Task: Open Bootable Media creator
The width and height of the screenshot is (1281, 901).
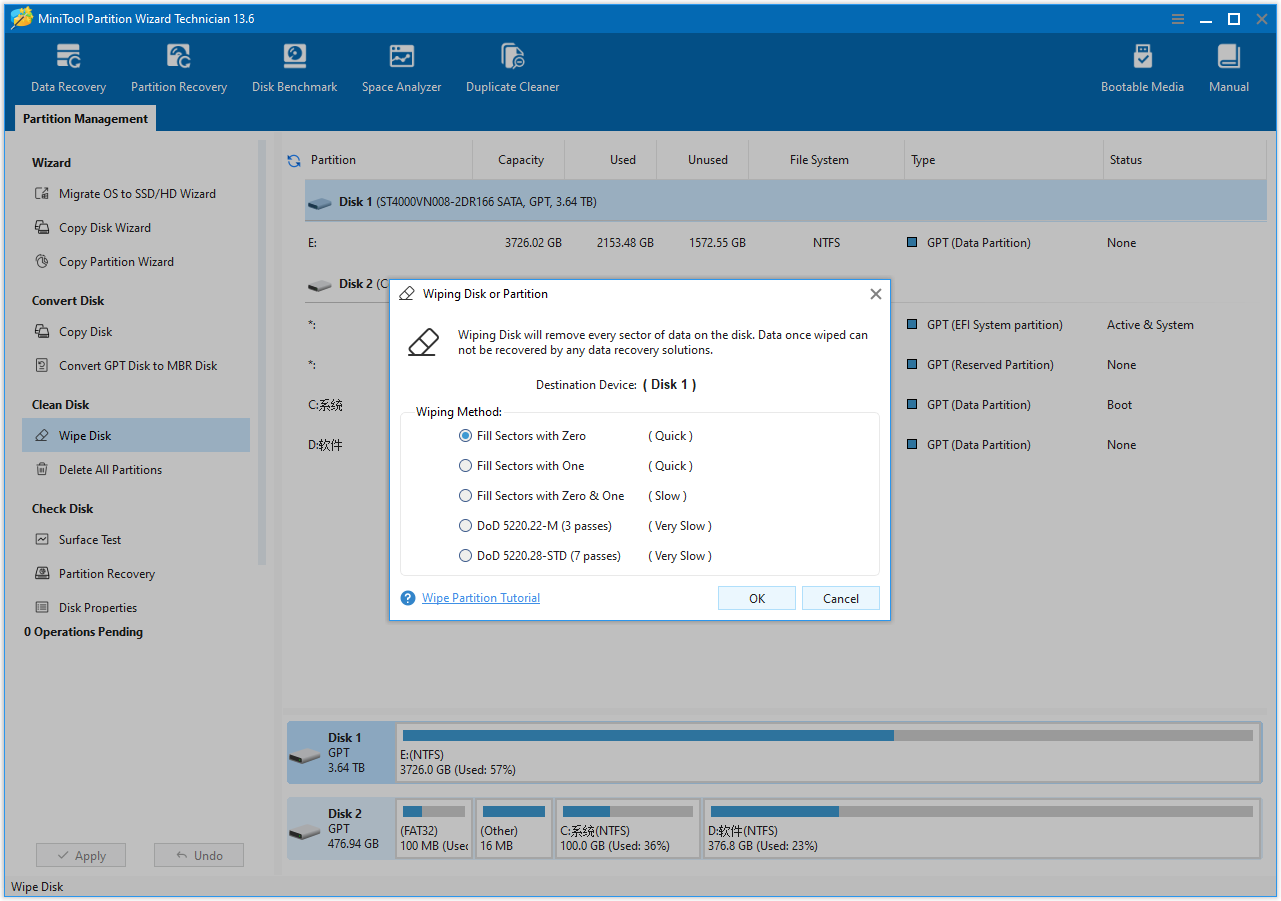Action: point(1141,66)
